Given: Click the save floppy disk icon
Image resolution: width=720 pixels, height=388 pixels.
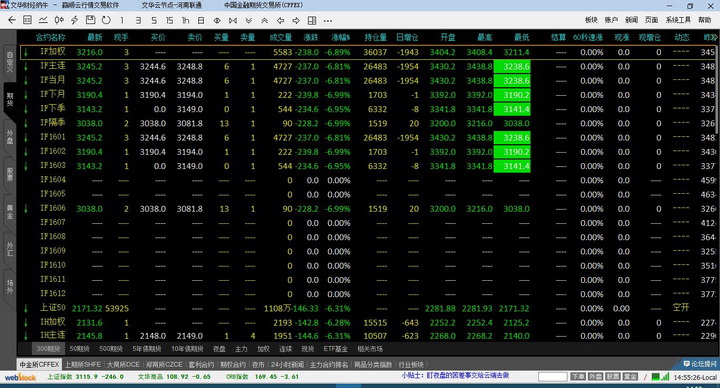Looking at the screenshot, I should point(90,20).
